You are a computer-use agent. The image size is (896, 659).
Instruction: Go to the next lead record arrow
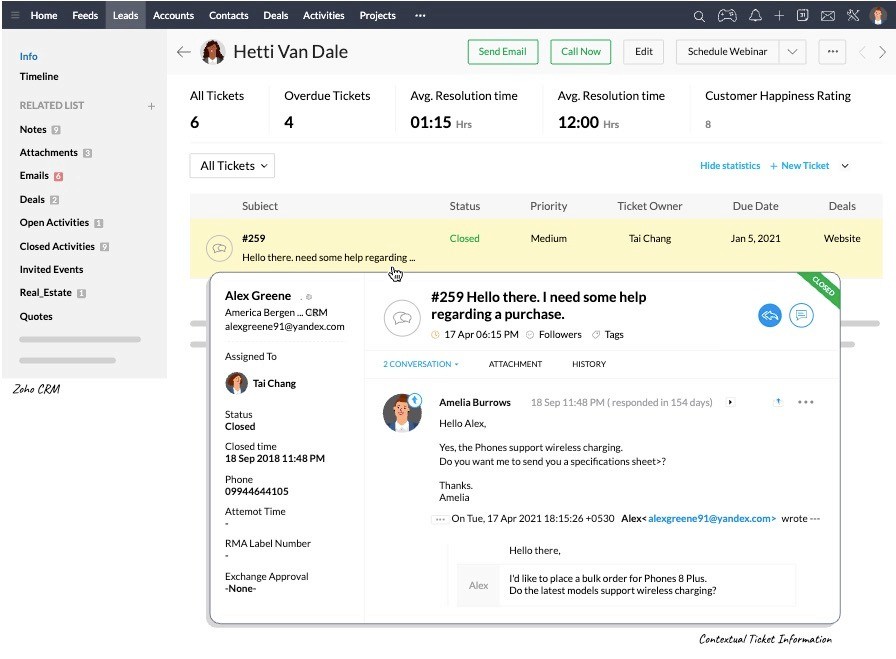882,52
